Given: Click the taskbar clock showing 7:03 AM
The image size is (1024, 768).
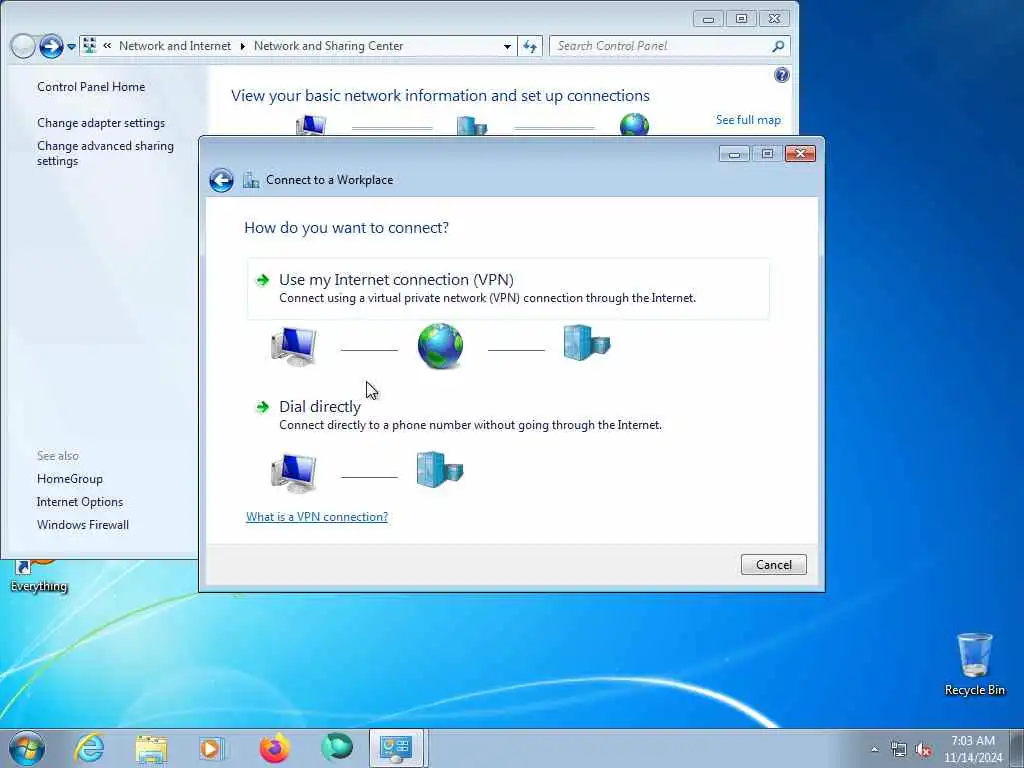Looking at the screenshot, I should point(972,749).
